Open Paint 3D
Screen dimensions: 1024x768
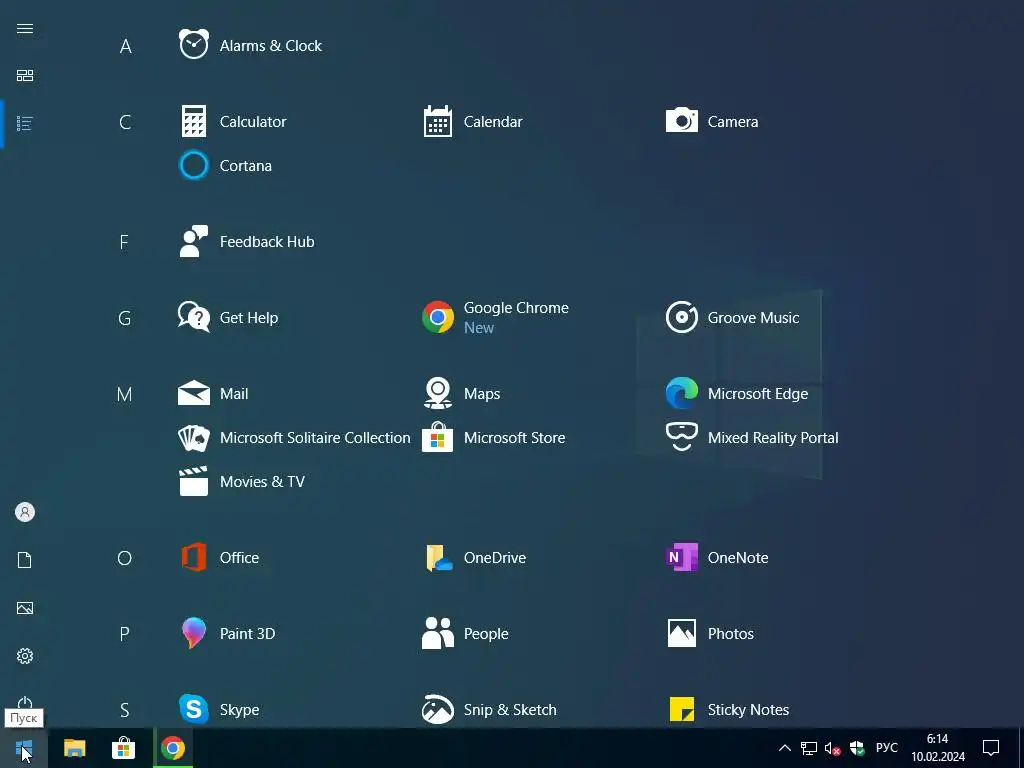(227, 633)
